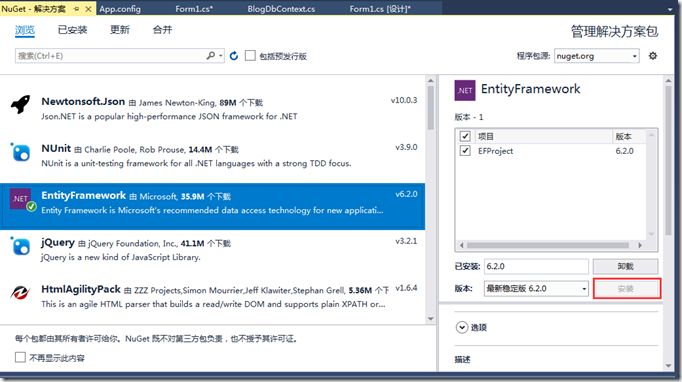Click the installed version 6.2.0 field

coord(536,266)
